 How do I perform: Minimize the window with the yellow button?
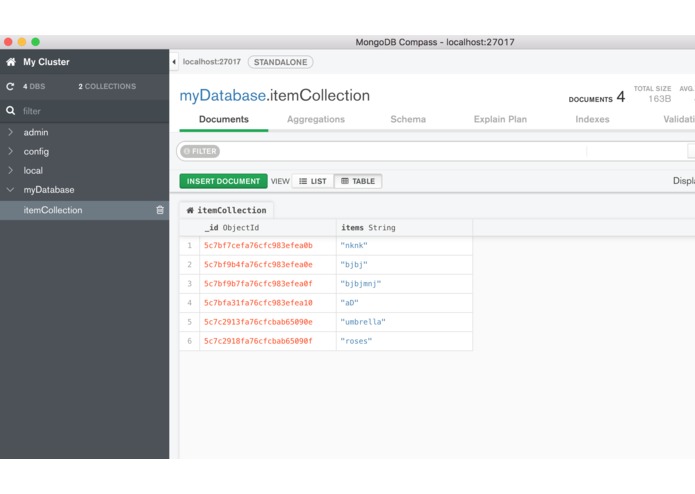[22, 42]
